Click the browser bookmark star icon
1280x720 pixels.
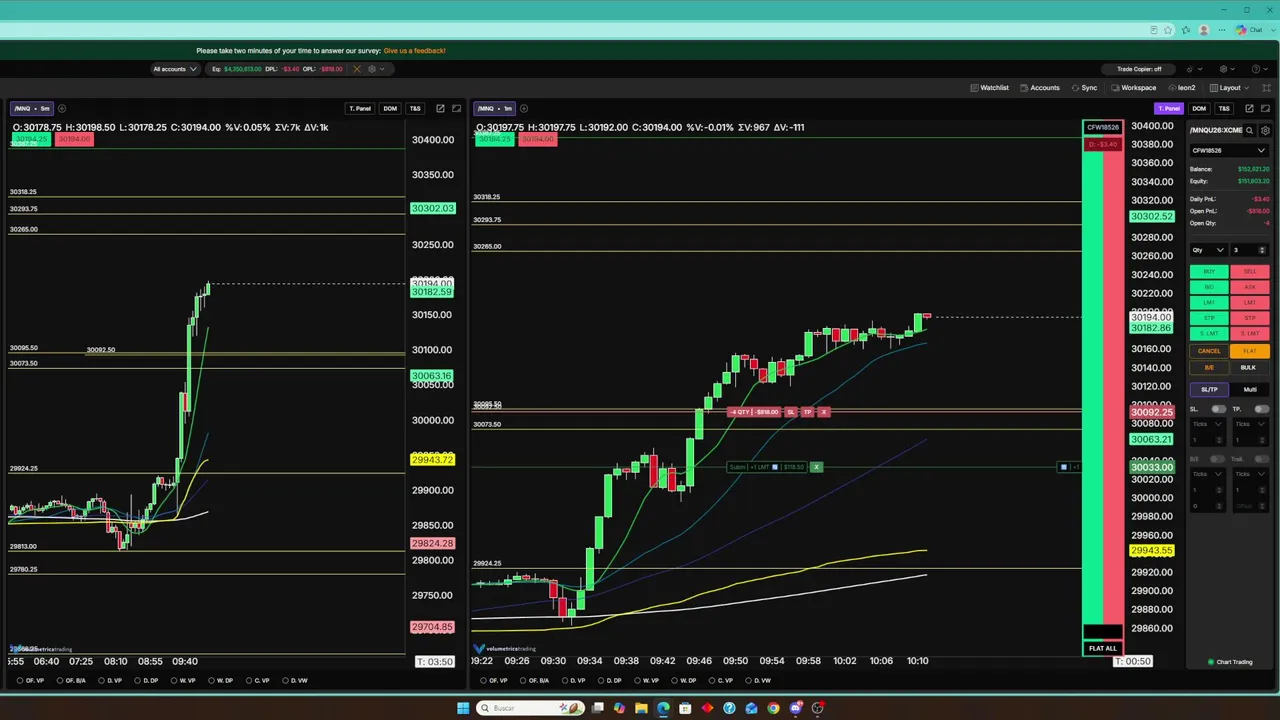coord(1168,30)
